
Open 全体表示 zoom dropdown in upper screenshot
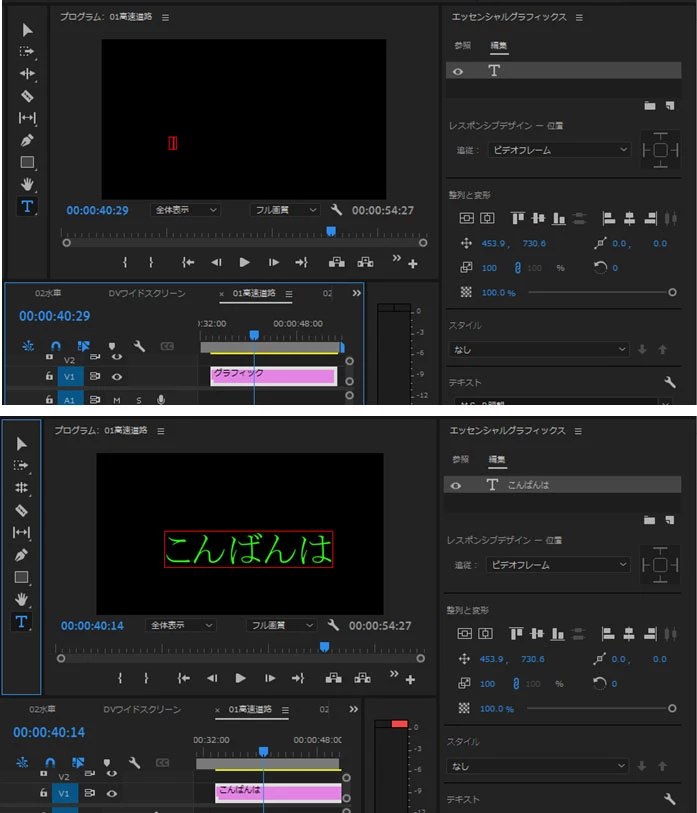(186, 209)
